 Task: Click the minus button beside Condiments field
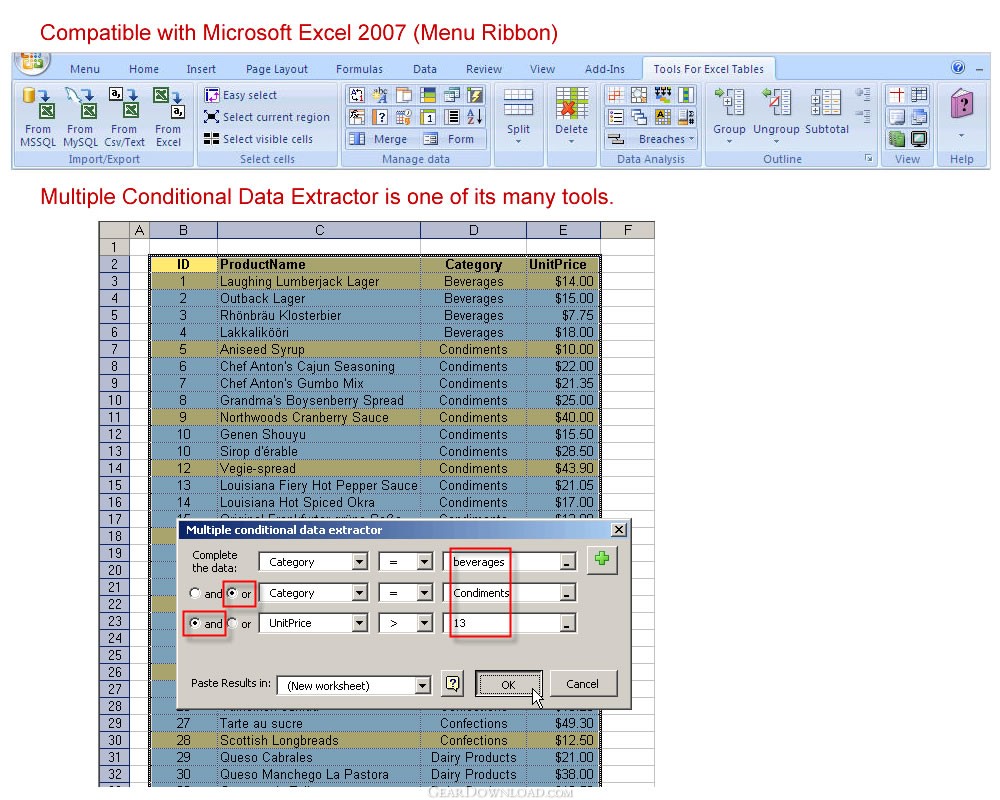pos(566,593)
